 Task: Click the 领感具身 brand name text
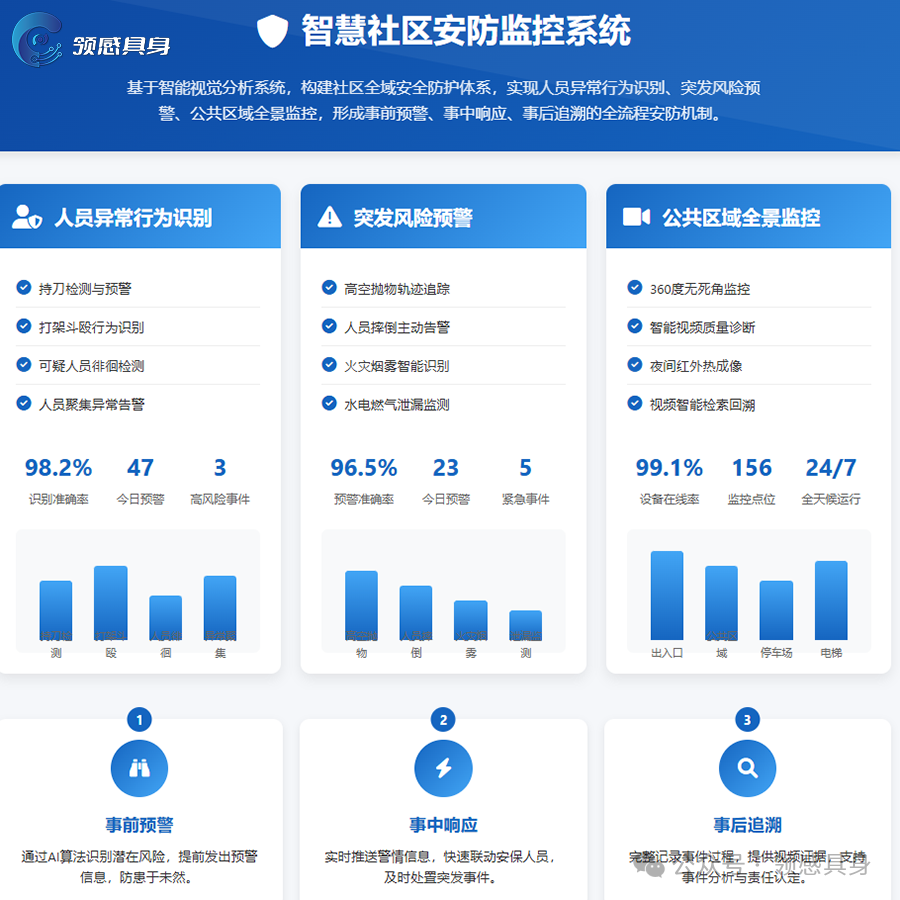coord(121,46)
